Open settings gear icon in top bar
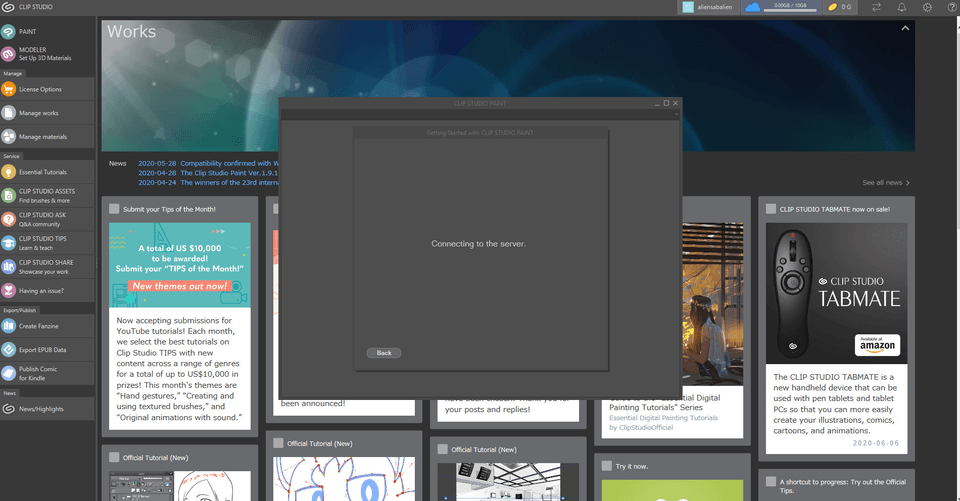Viewport: 960px width, 501px height. click(x=927, y=8)
